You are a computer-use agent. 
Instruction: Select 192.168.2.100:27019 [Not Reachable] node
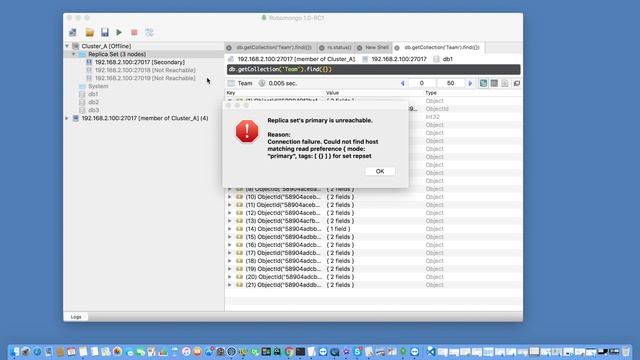(145, 78)
